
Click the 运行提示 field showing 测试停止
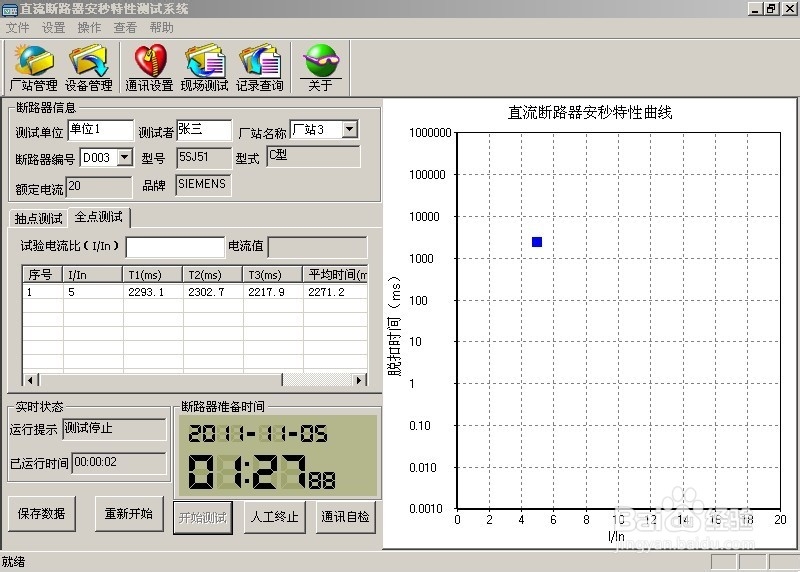coord(114,429)
